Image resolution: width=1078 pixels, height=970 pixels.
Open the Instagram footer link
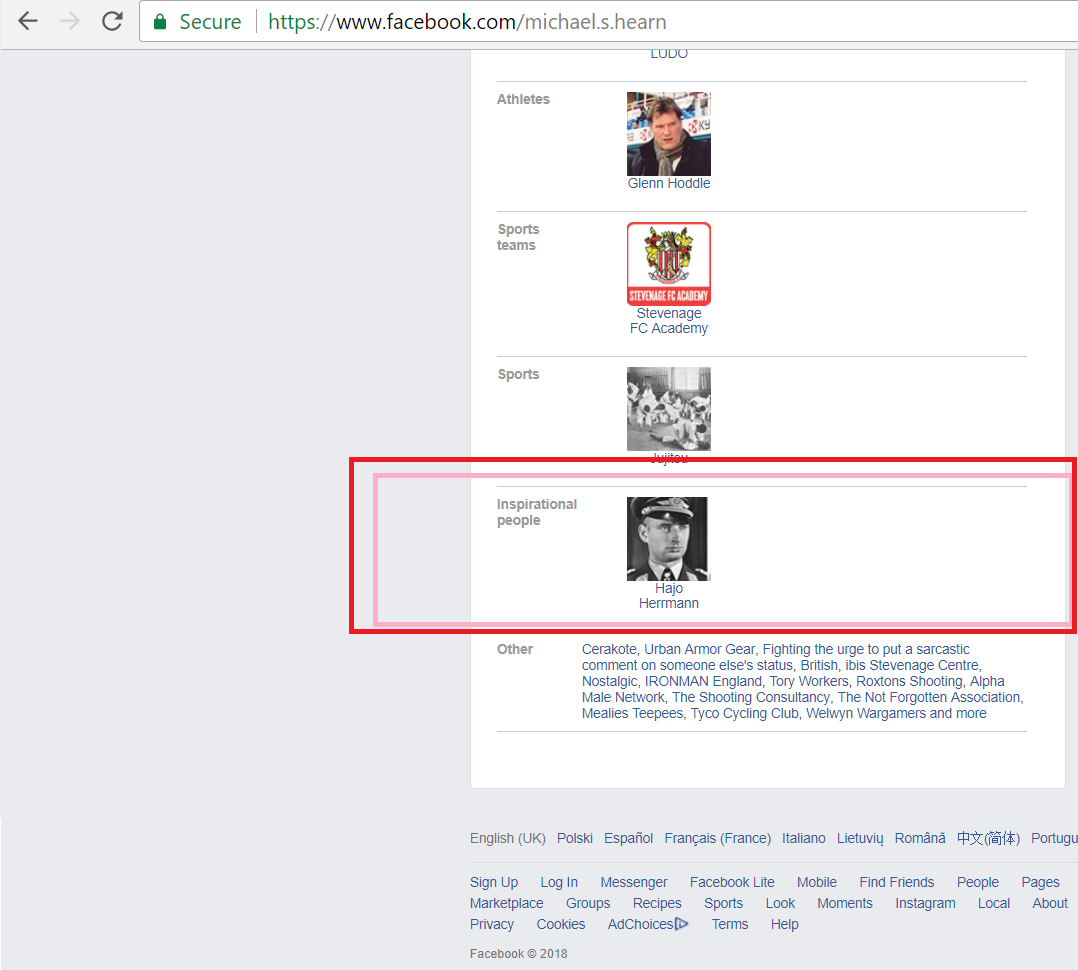click(x=925, y=903)
